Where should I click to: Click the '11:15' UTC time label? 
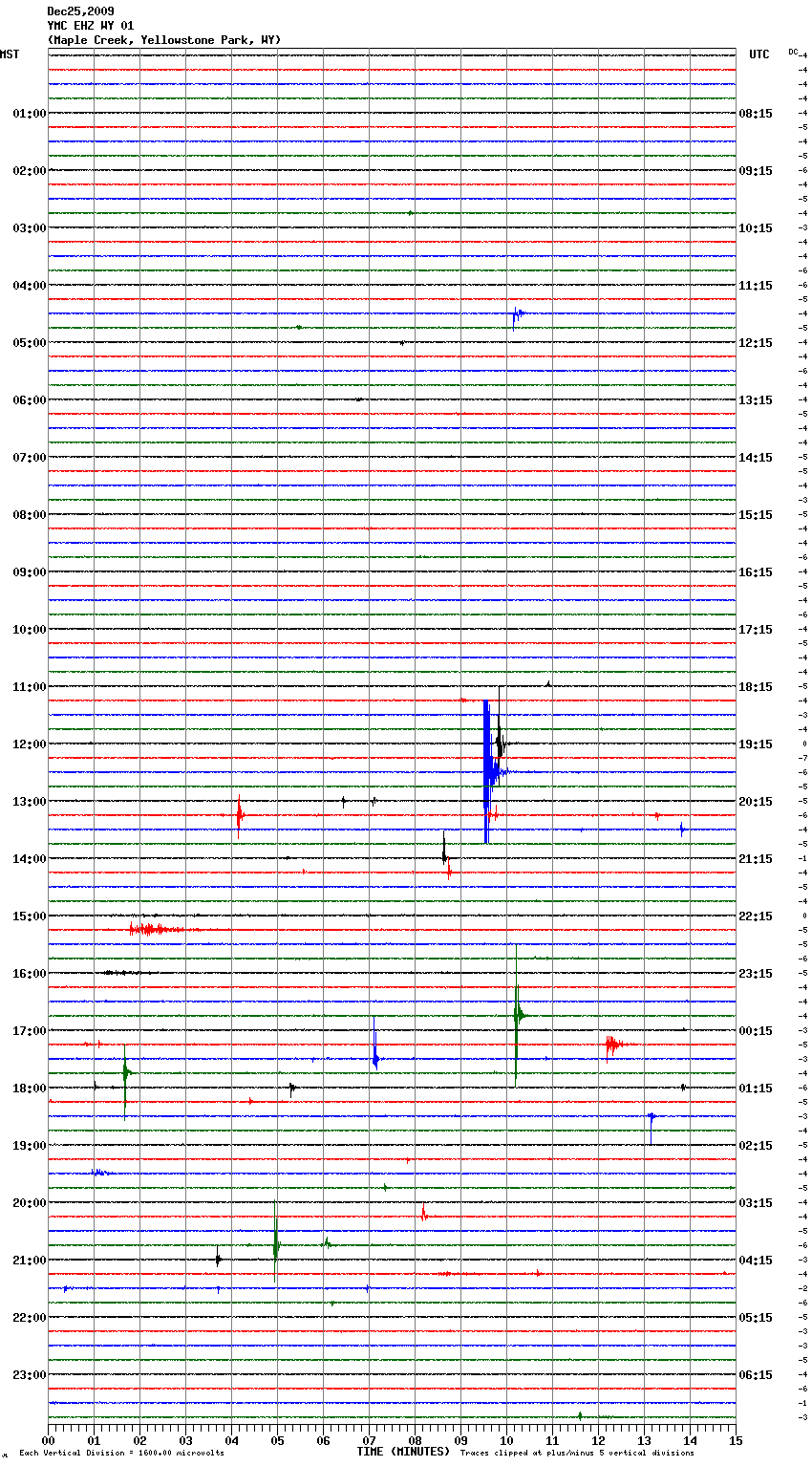pos(756,286)
